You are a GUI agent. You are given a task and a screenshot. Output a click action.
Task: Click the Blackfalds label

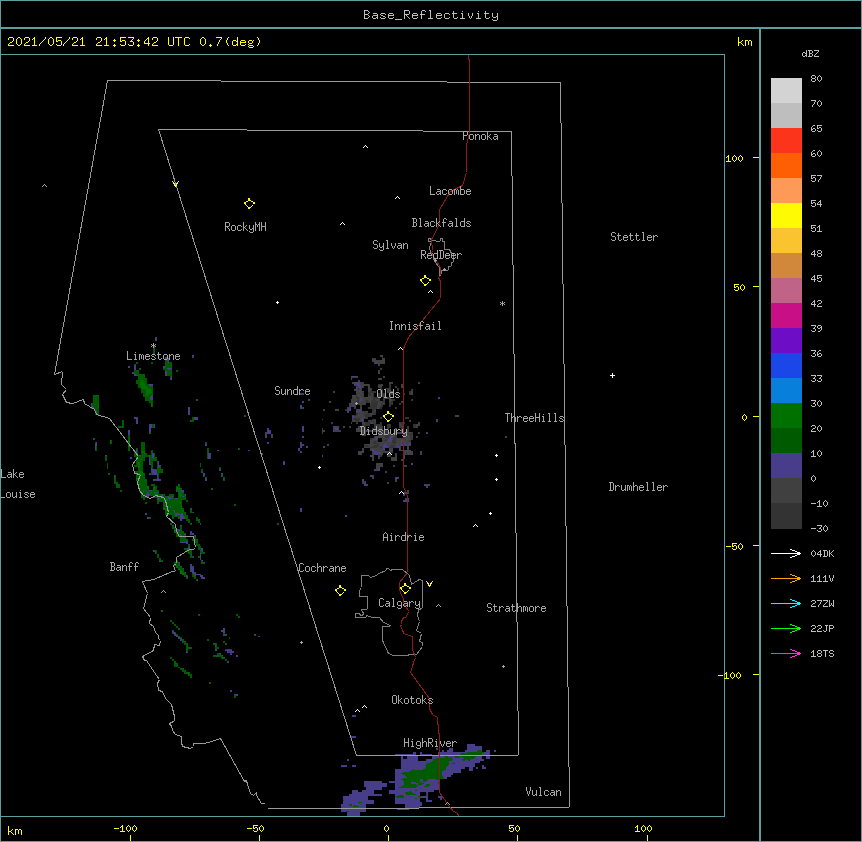441,223
